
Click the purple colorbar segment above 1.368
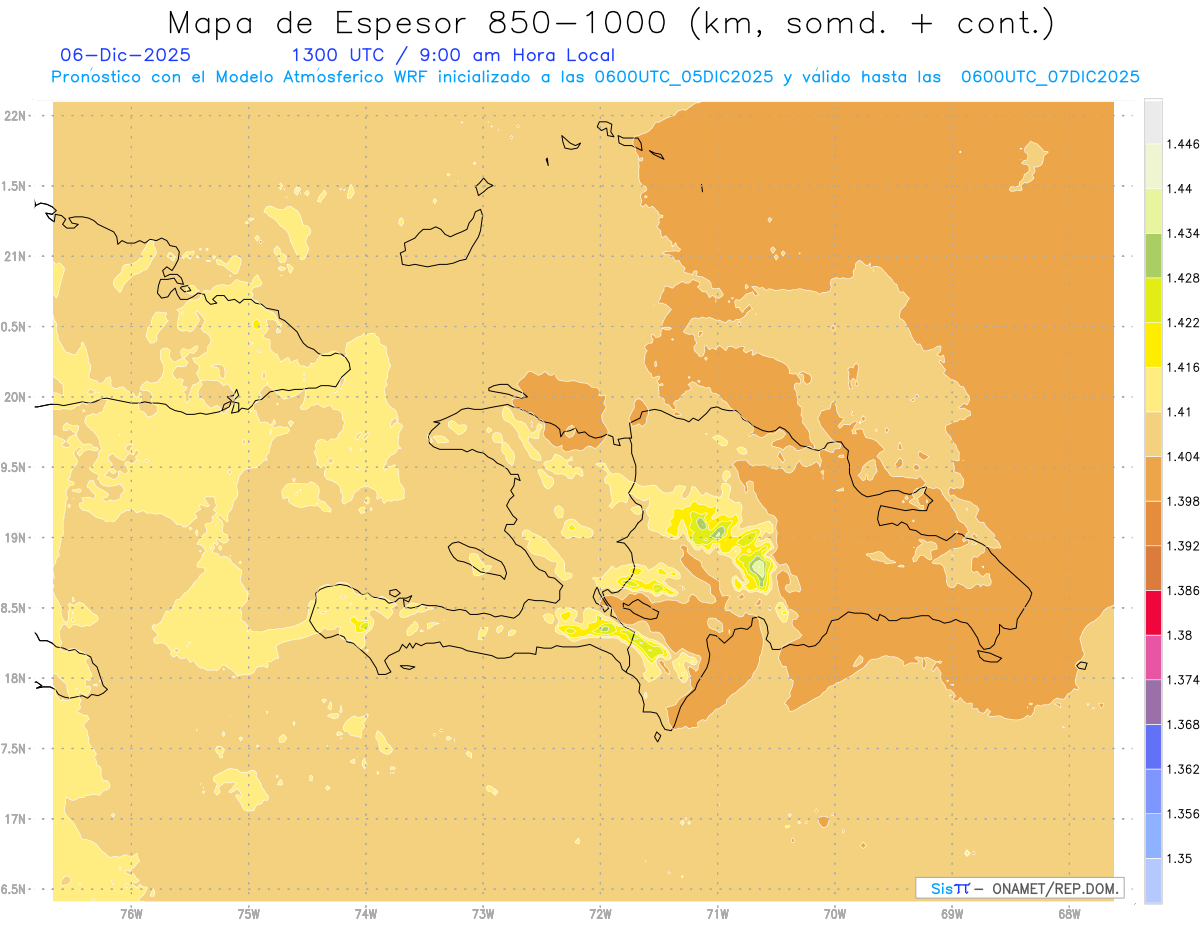coord(1153,701)
